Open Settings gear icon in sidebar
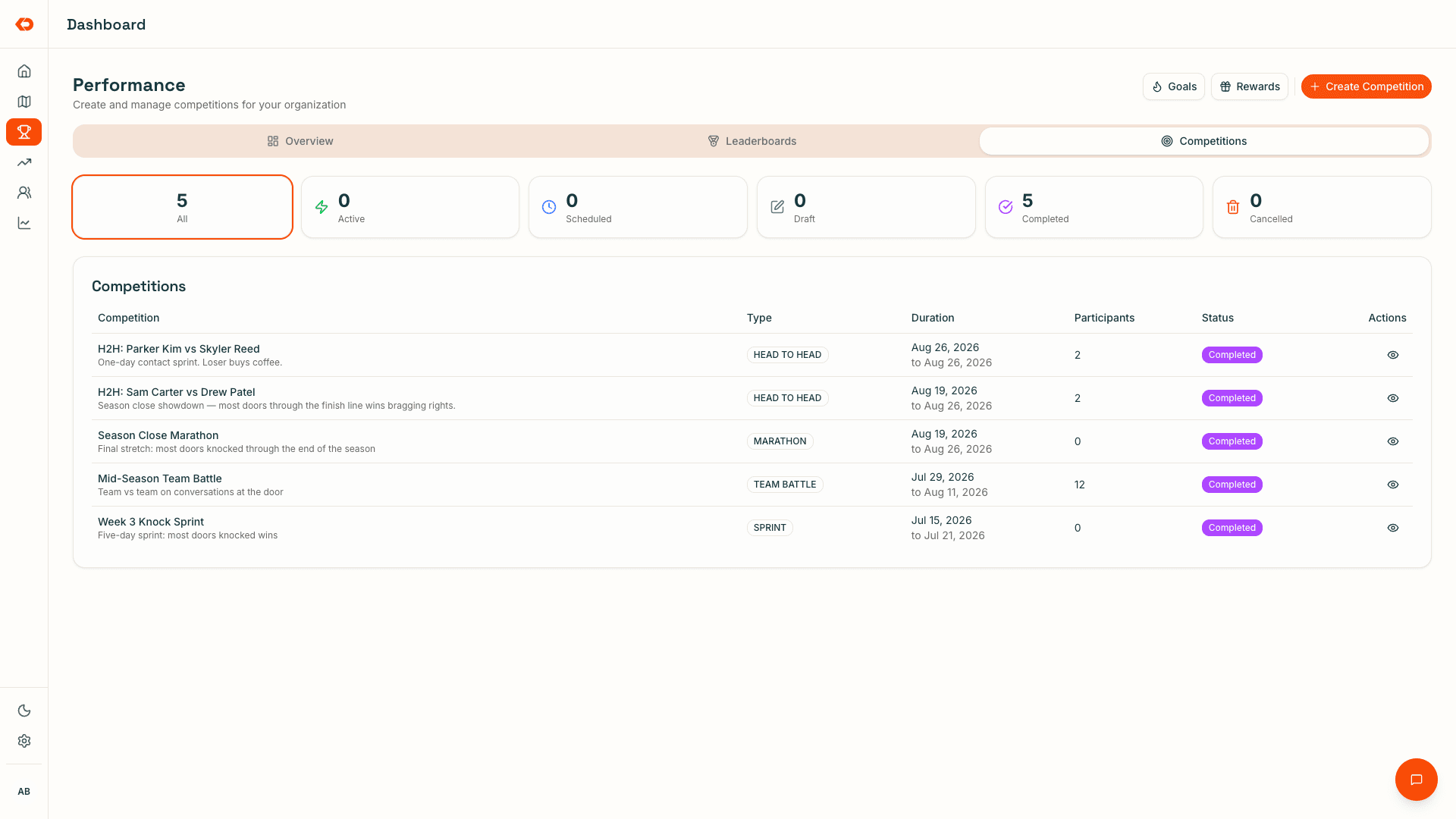 24,741
